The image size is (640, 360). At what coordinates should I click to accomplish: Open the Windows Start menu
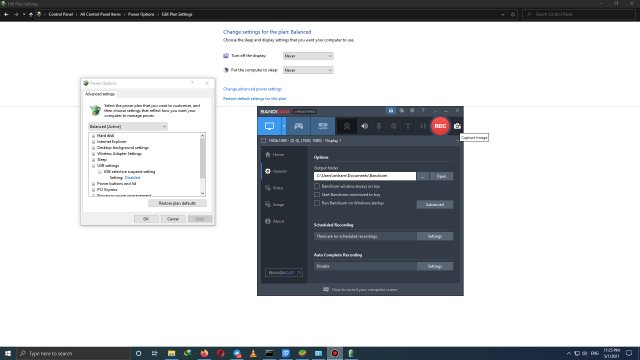click(7, 353)
